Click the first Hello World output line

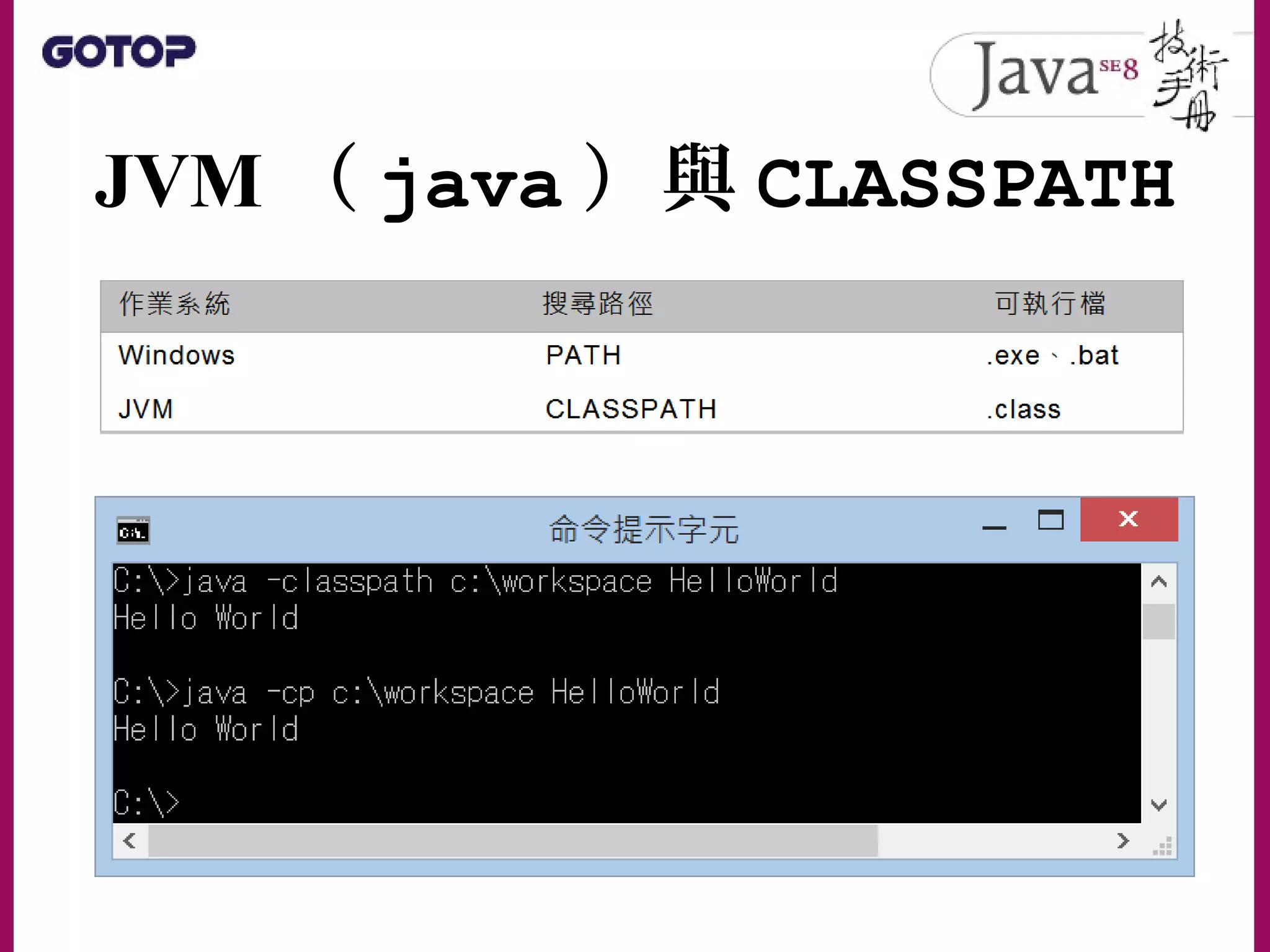point(206,619)
